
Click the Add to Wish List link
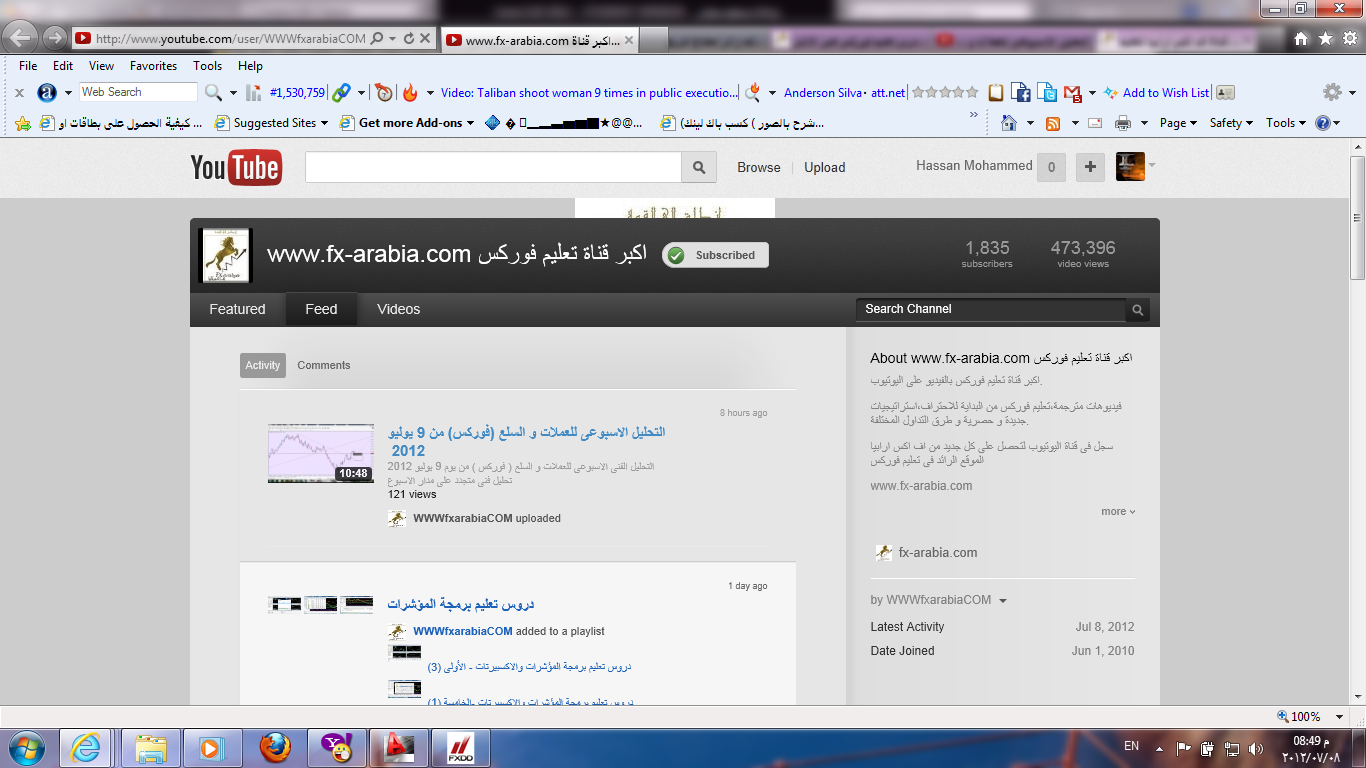(1165, 92)
